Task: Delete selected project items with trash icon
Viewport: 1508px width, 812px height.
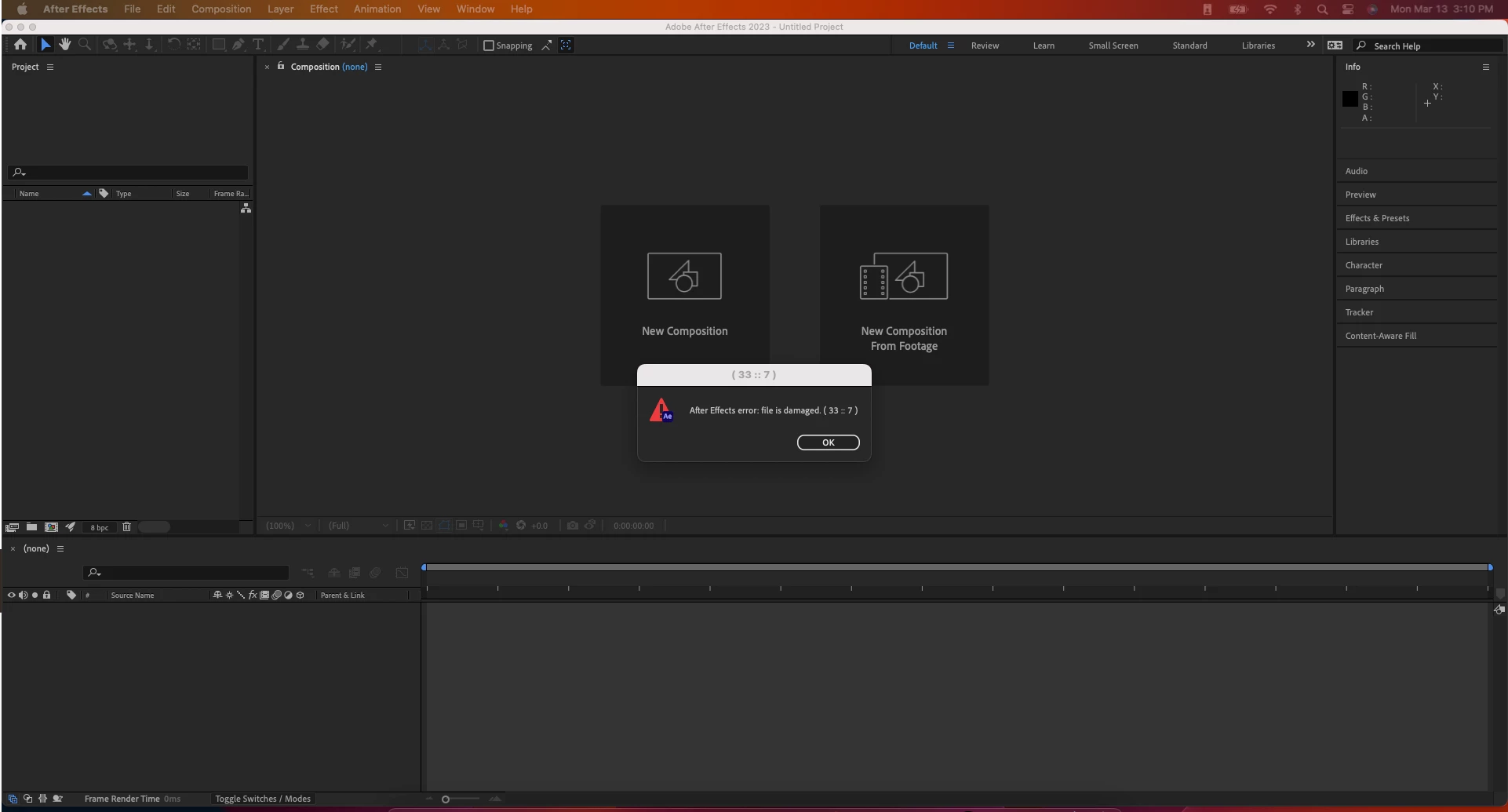Action: pos(126,527)
